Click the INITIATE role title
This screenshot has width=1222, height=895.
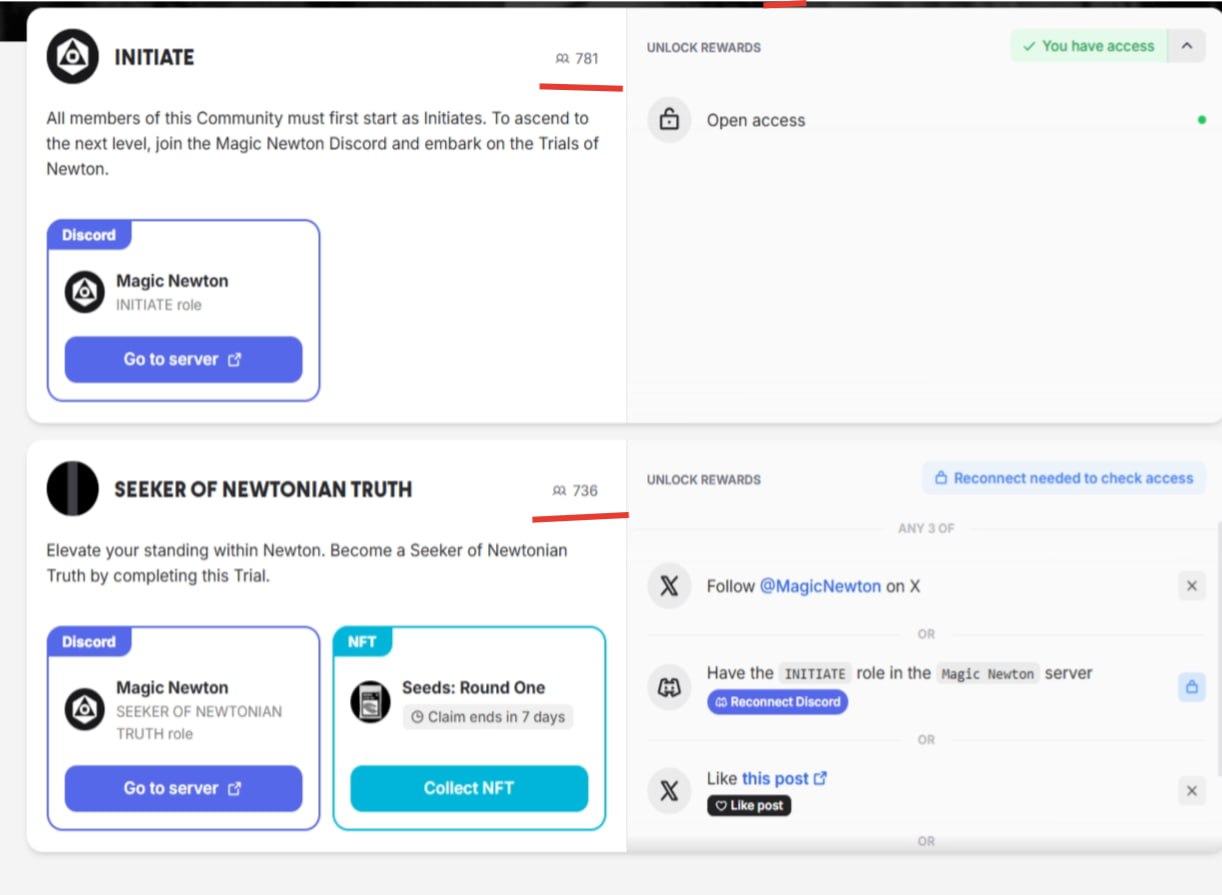pyautogui.click(x=154, y=58)
